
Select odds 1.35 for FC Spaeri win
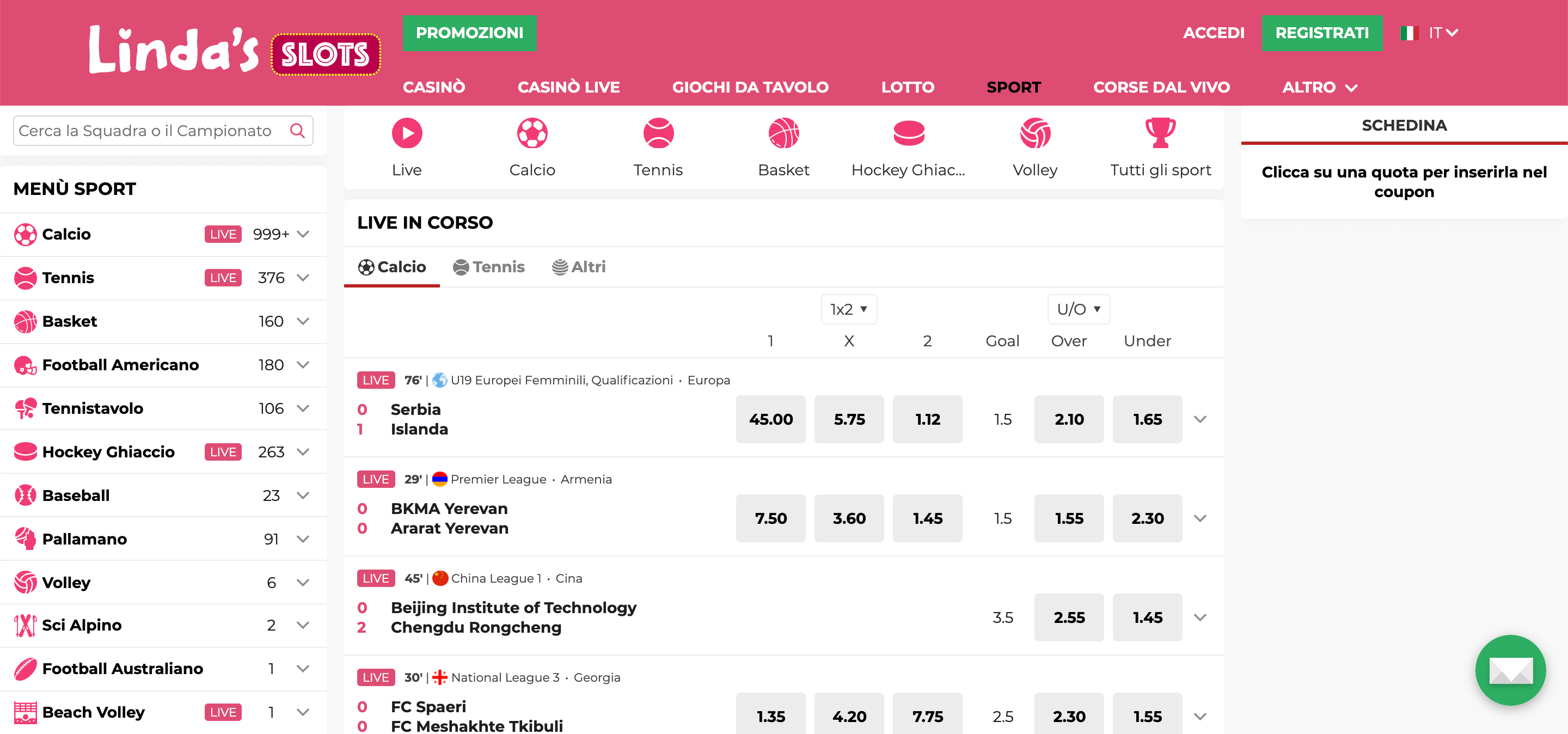coord(770,714)
